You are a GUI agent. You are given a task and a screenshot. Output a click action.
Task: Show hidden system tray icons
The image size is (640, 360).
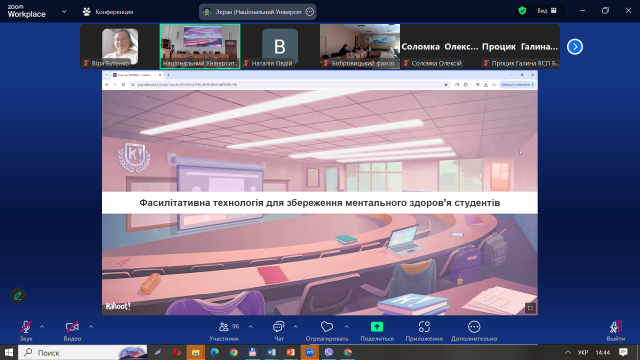tap(568, 352)
